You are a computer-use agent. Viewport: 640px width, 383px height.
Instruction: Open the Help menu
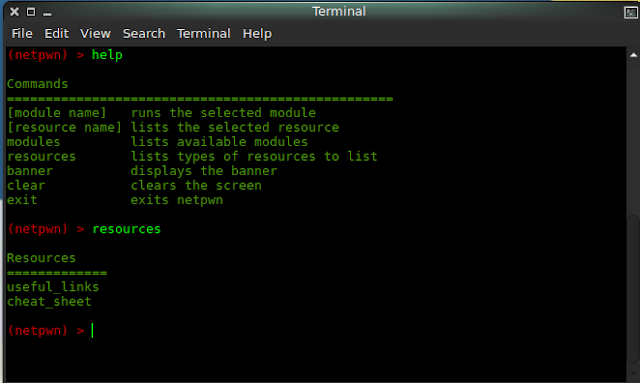tap(257, 33)
